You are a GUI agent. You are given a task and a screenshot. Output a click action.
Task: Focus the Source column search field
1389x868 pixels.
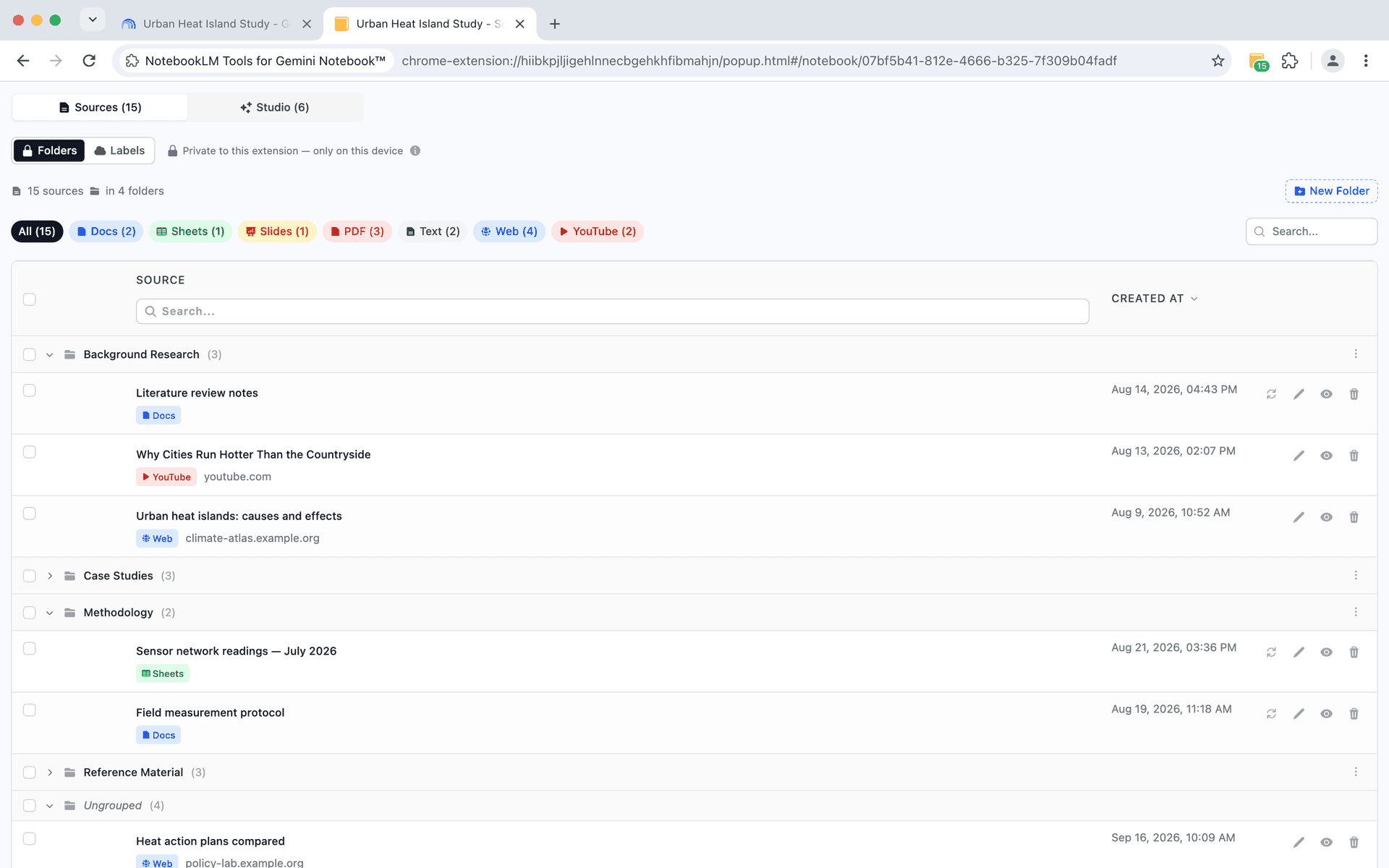(612, 311)
